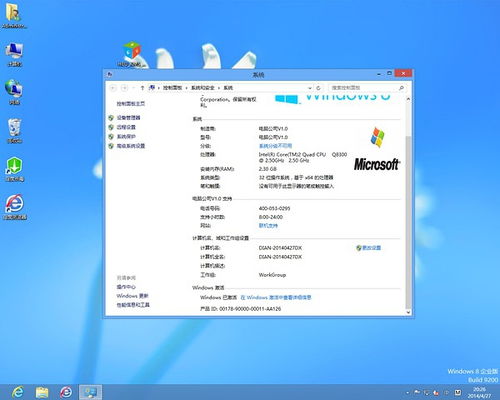Click the vertical scrollbar thumb
Image resolution: width=500 pixels, height=400 pixels.
(x=408, y=222)
